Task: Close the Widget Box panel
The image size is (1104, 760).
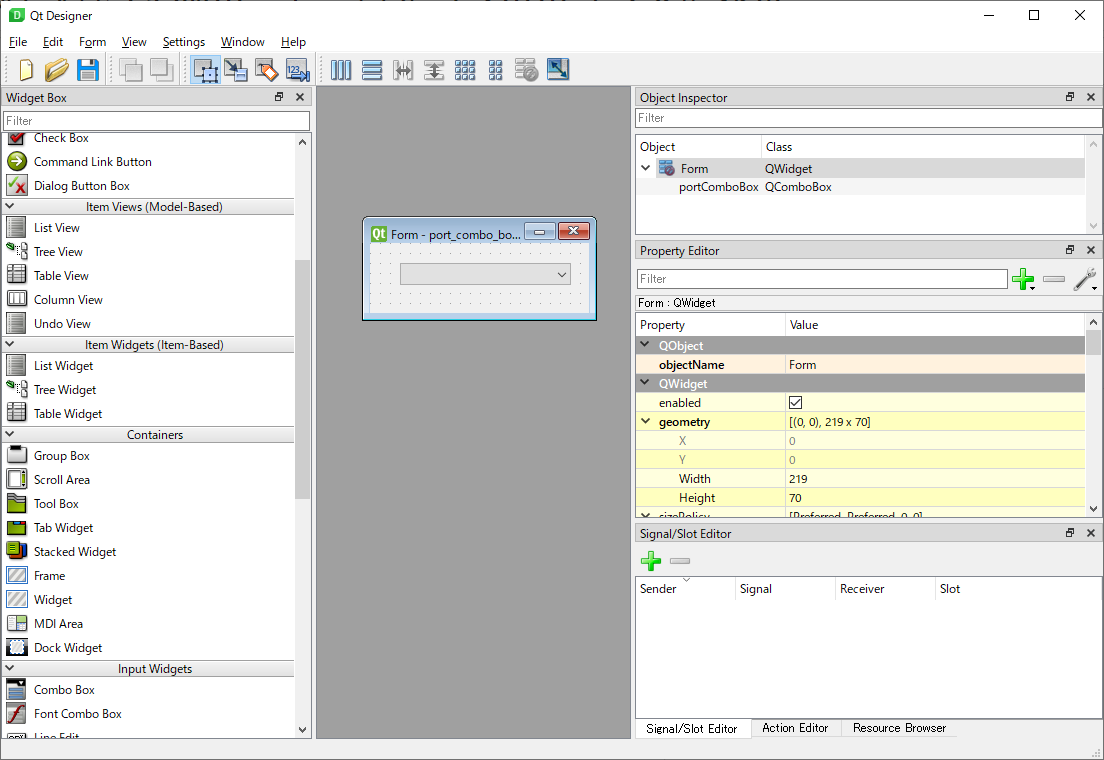Action: (300, 97)
